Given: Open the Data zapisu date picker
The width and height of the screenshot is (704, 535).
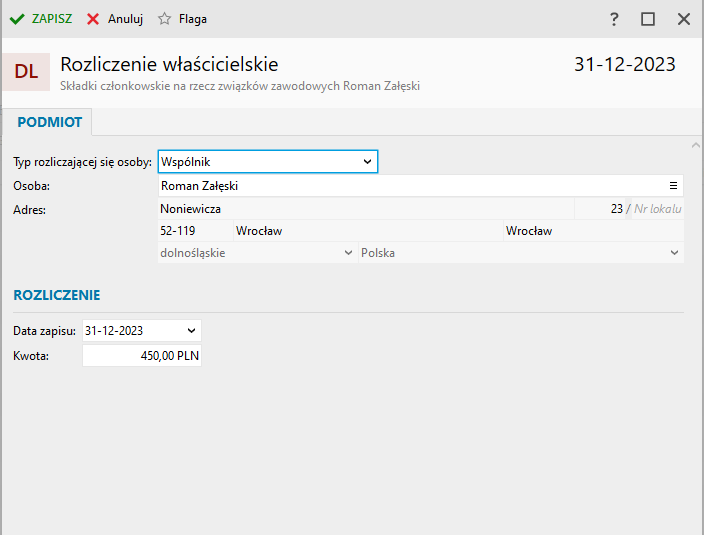Looking at the screenshot, I should (191, 331).
